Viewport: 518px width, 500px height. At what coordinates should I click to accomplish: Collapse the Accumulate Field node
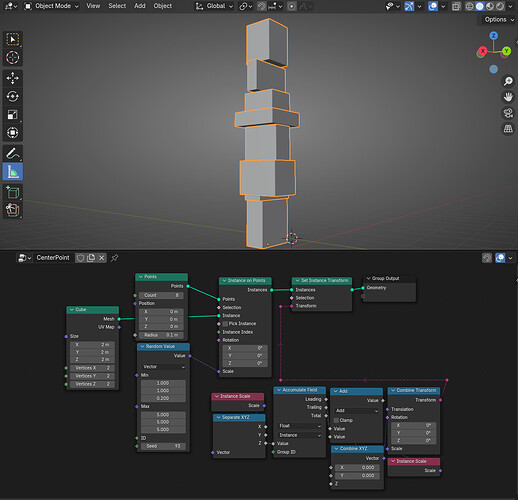click(x=279, y=390)
